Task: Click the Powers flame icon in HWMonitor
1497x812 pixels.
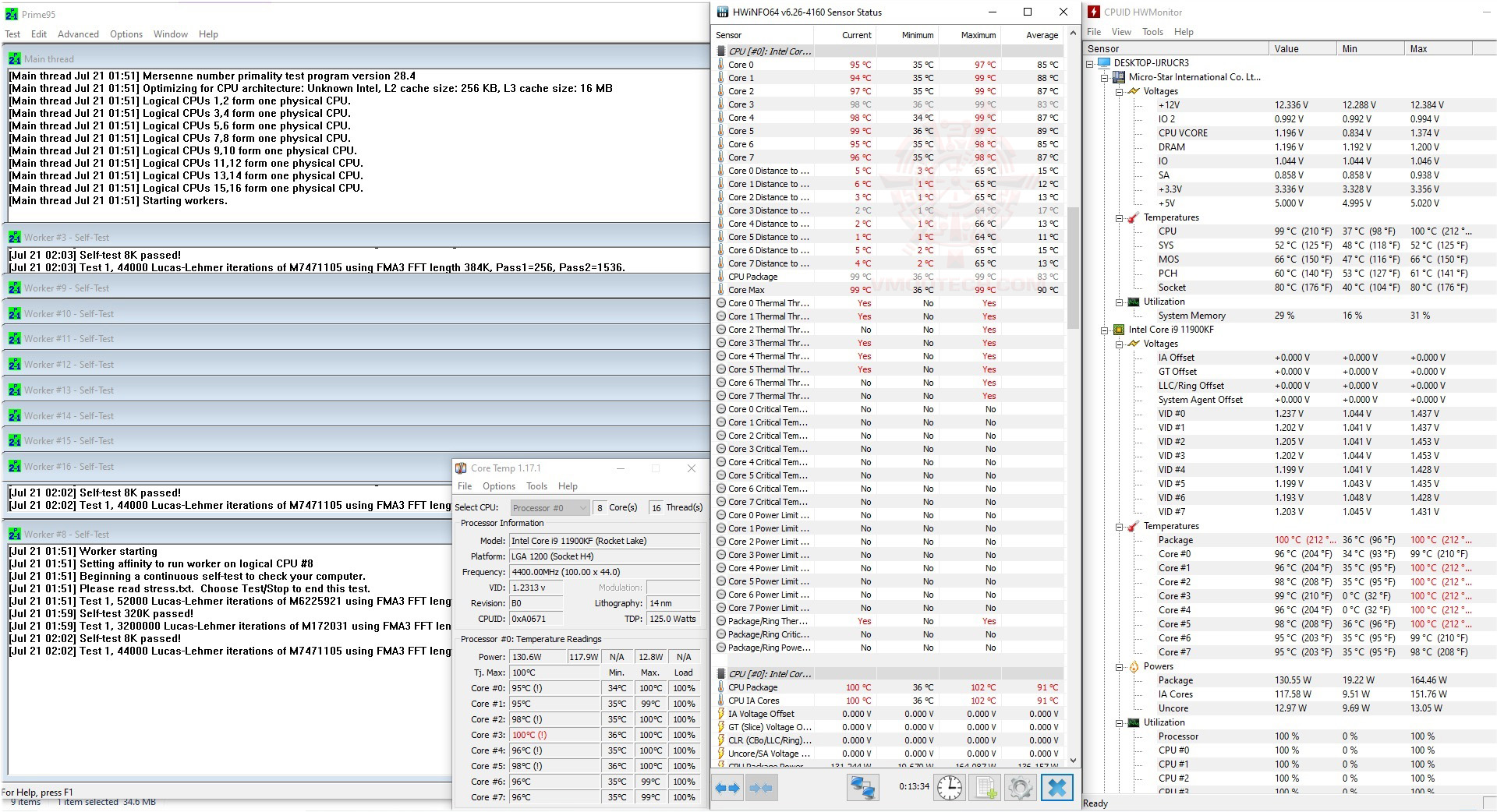Action: click(x=1133, y=666)
